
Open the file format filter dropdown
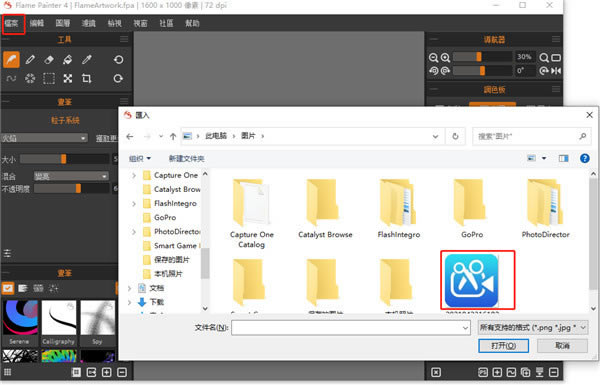point(533,328)
